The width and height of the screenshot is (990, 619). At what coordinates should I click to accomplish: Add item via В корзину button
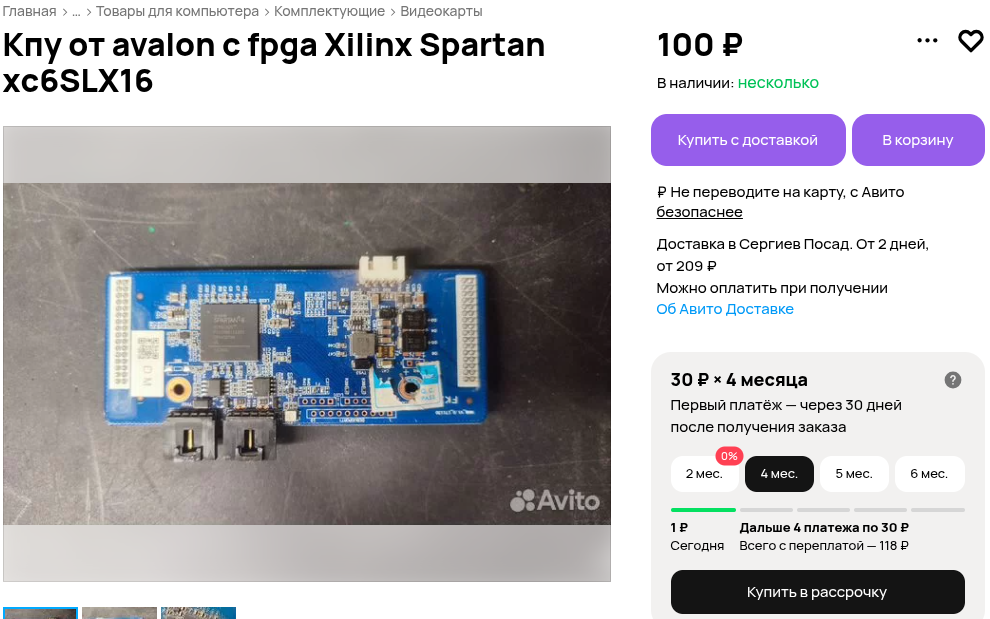(x=918, y=140)
